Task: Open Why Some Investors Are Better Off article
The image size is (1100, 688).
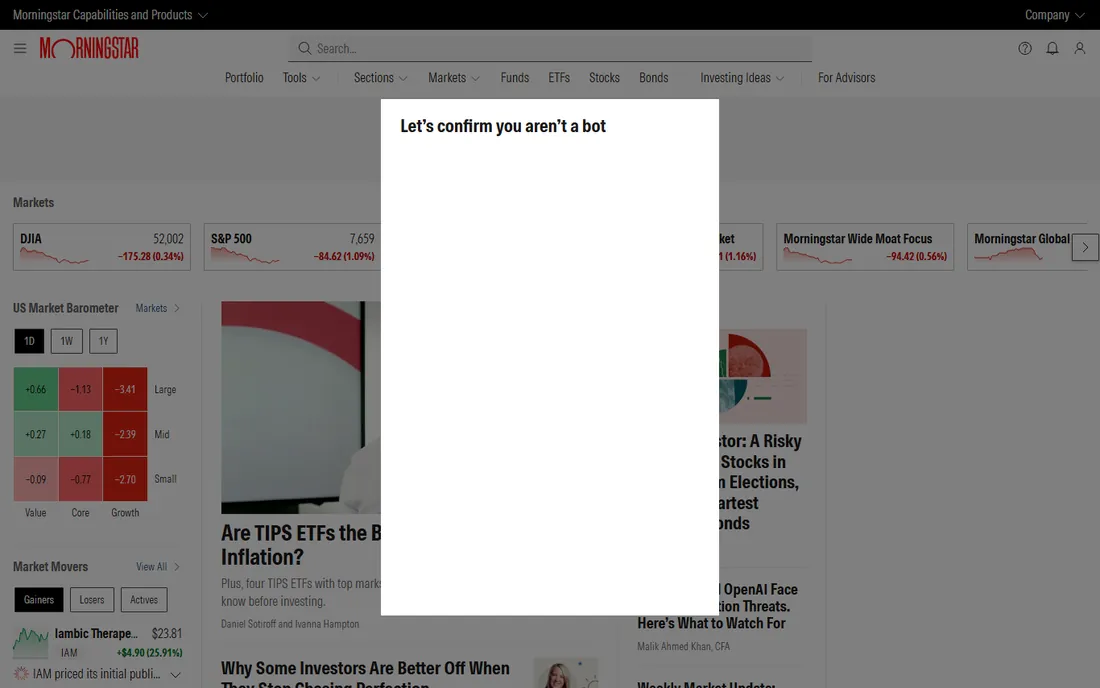Action: tap(365, 675)
